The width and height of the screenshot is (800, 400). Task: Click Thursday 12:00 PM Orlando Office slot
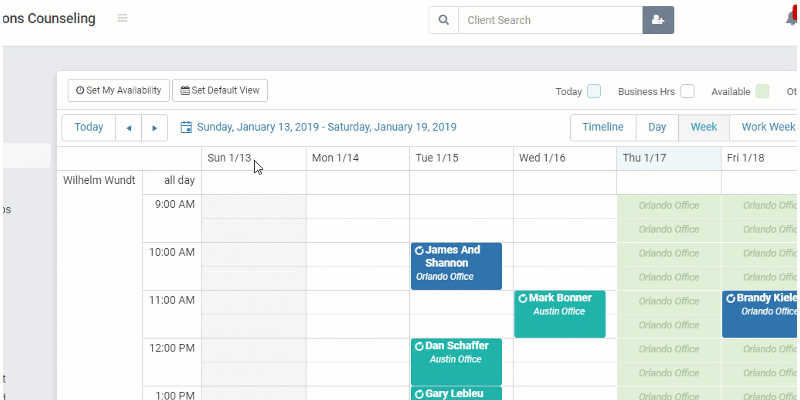click(x=669, y=351)
